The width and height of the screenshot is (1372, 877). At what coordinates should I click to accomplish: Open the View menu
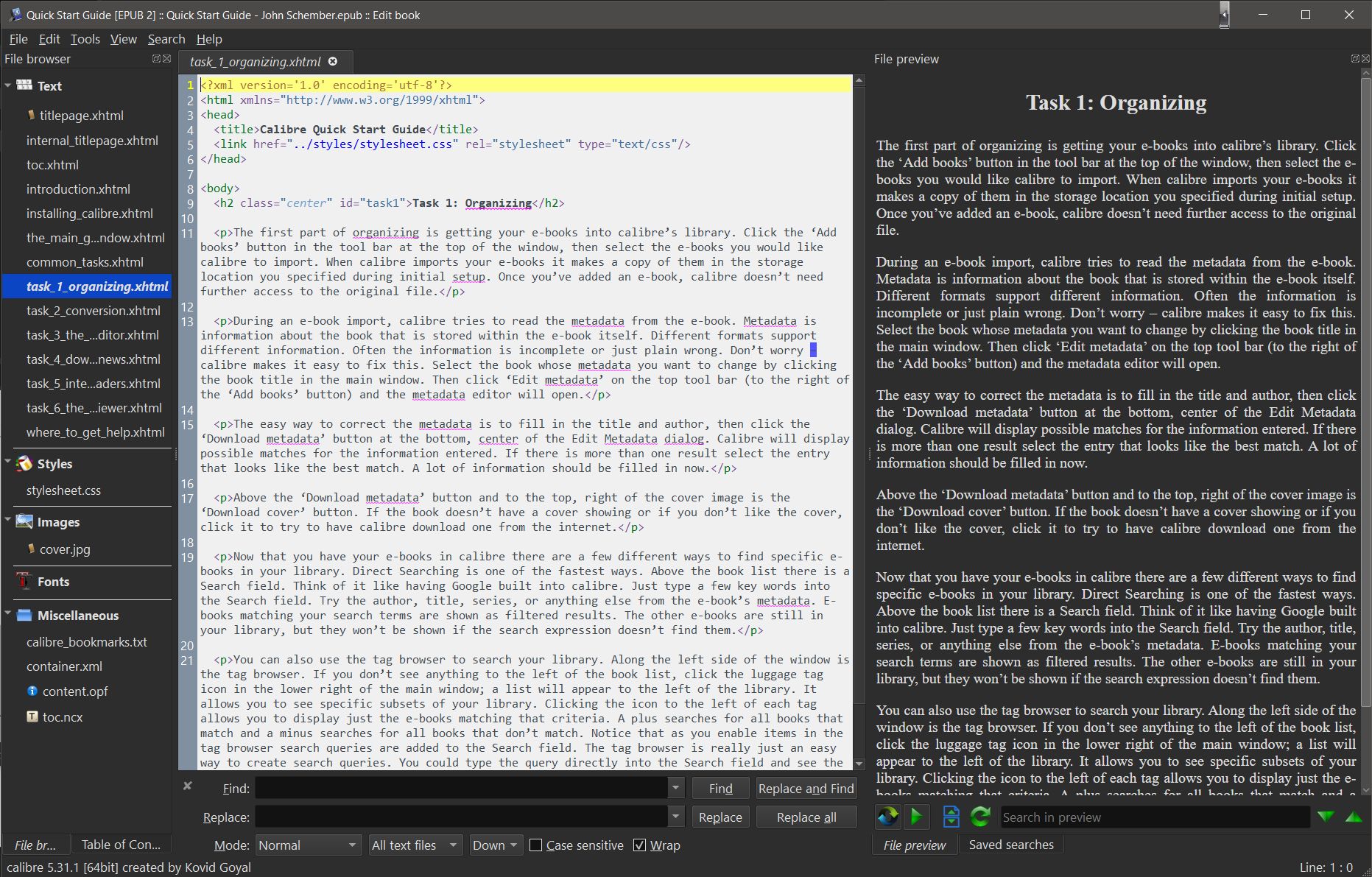click(x=124, y=39)
